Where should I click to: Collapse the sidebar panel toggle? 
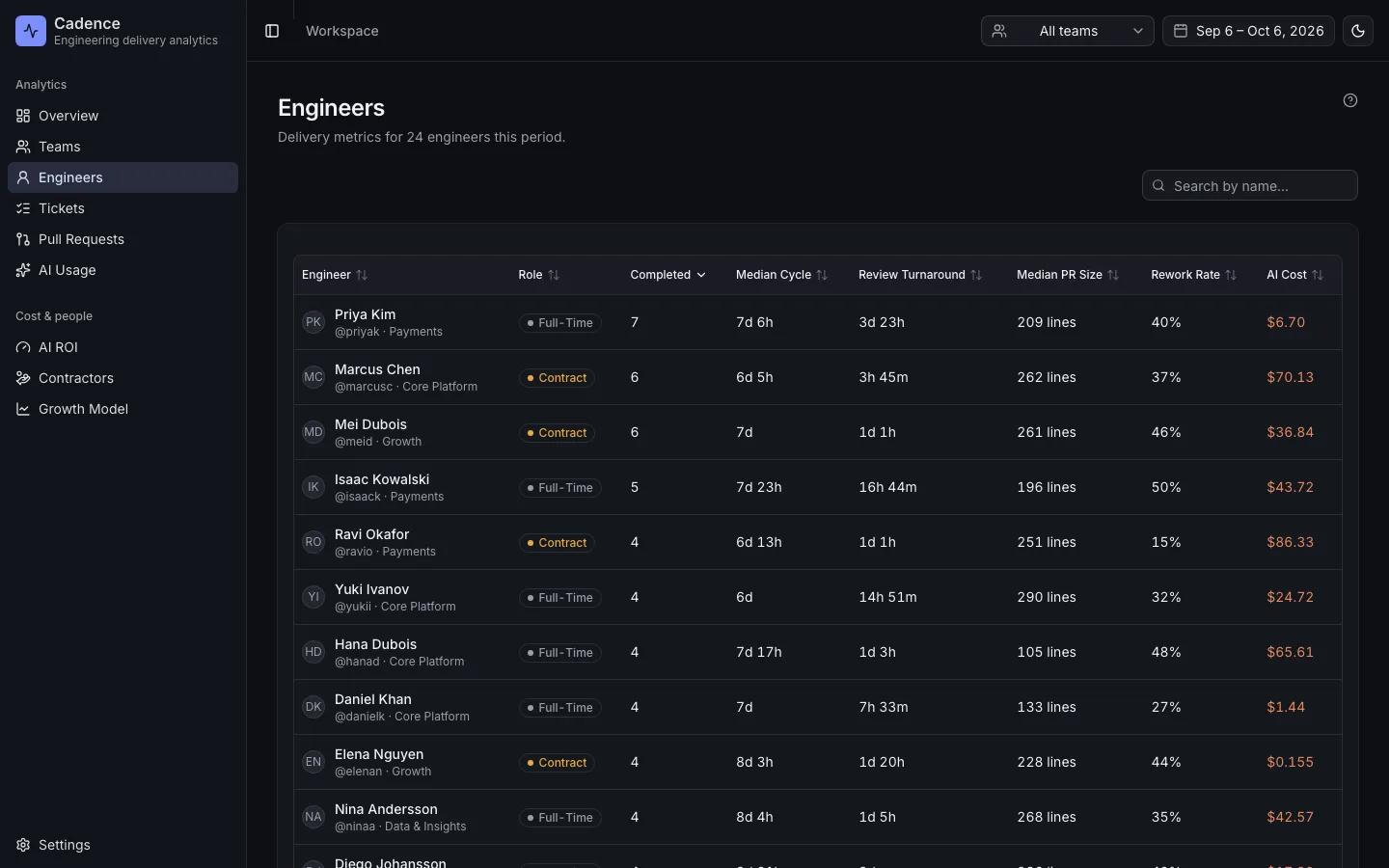[x=272, y=31]
